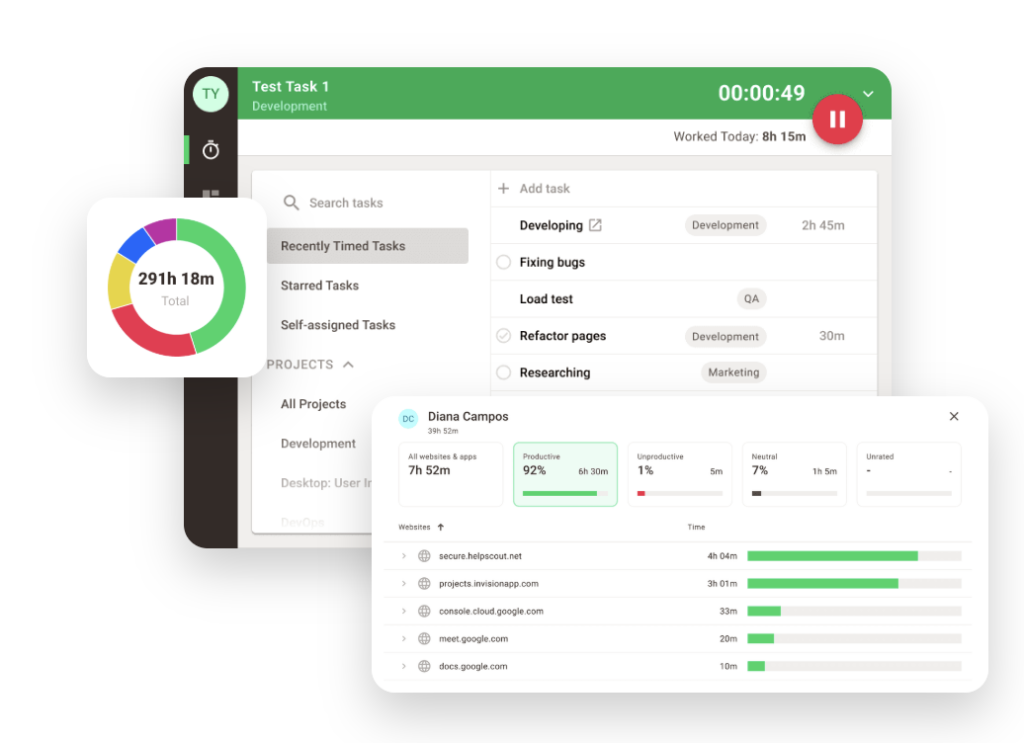The height and width of the screenshot is (743, 1024).
Task: Expand secure.helpscout.net row
Action: point(404,556)
